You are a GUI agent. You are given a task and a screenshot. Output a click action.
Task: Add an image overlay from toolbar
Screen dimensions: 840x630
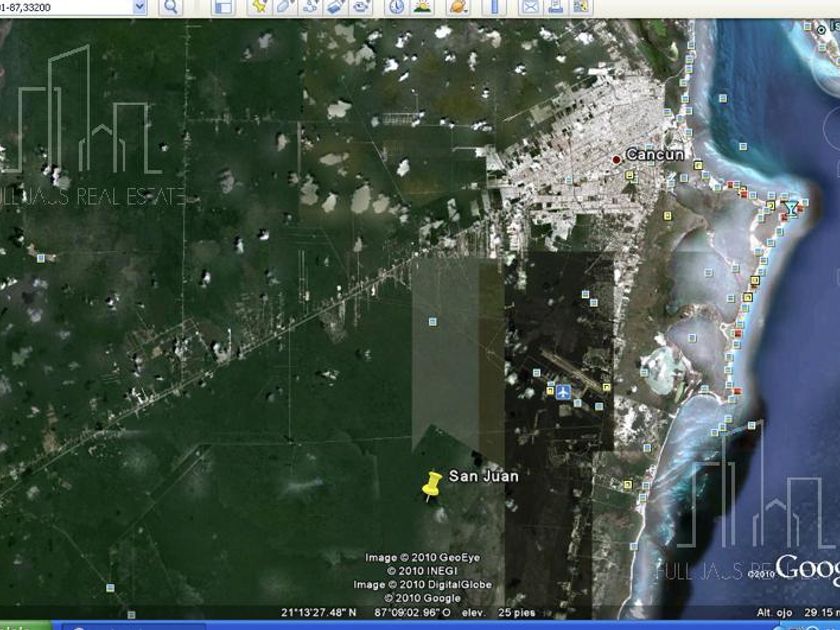tap(335, 6)
